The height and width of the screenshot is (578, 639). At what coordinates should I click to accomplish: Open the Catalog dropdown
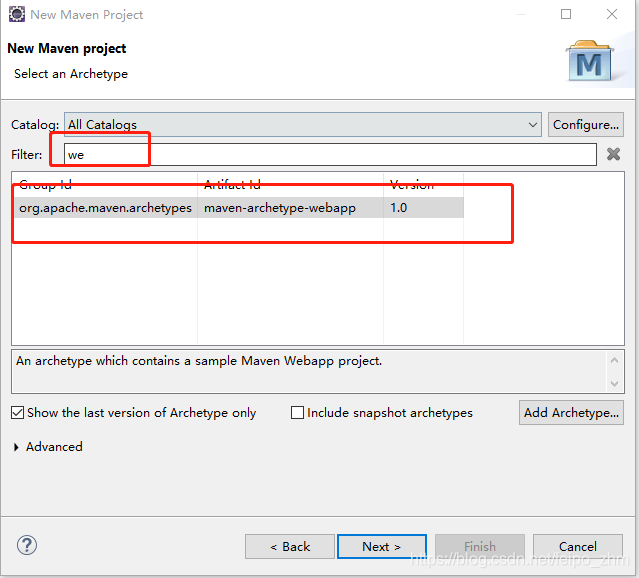pos(303,124)
